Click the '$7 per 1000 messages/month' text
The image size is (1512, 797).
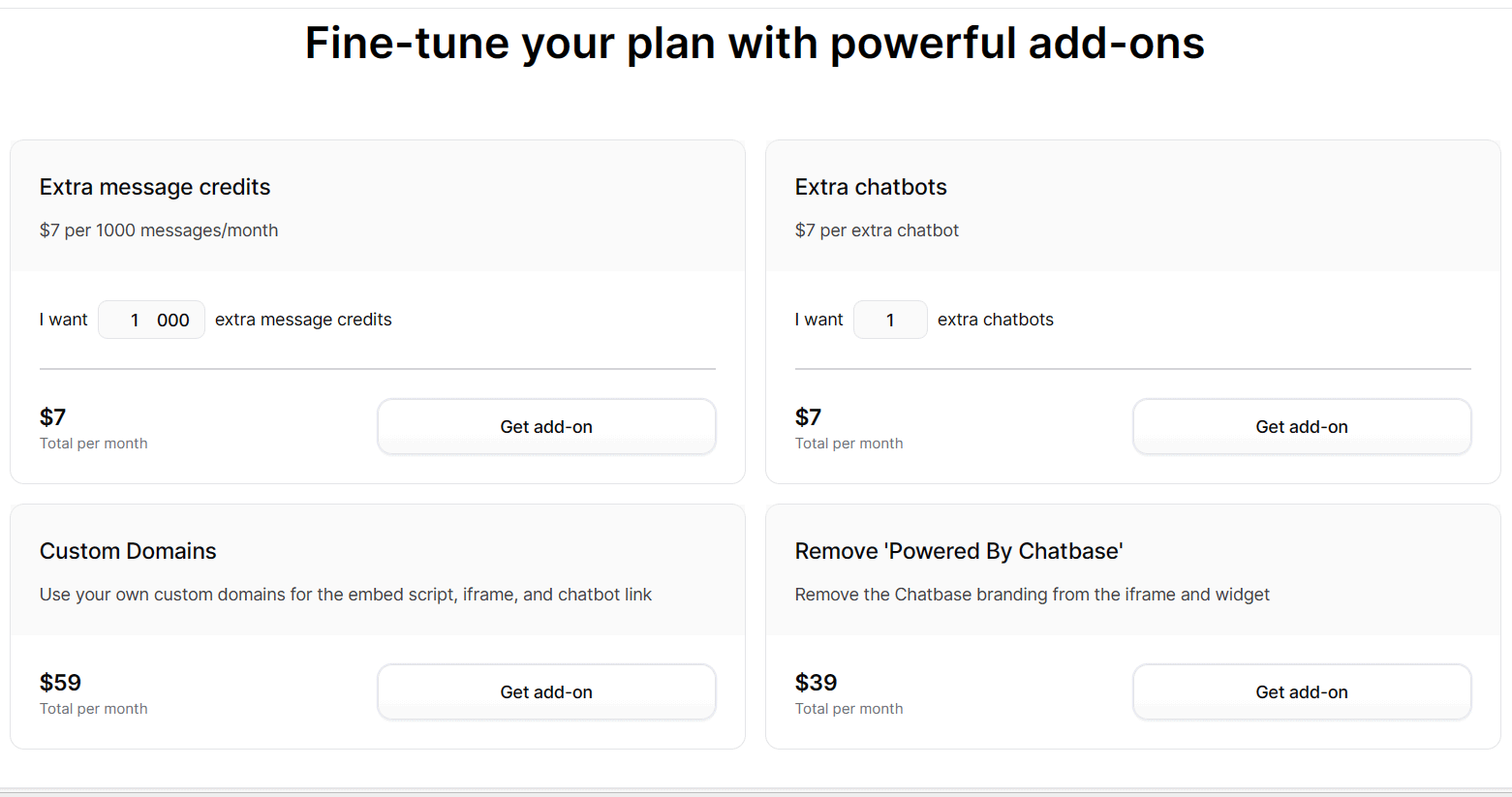pos(159,230)
